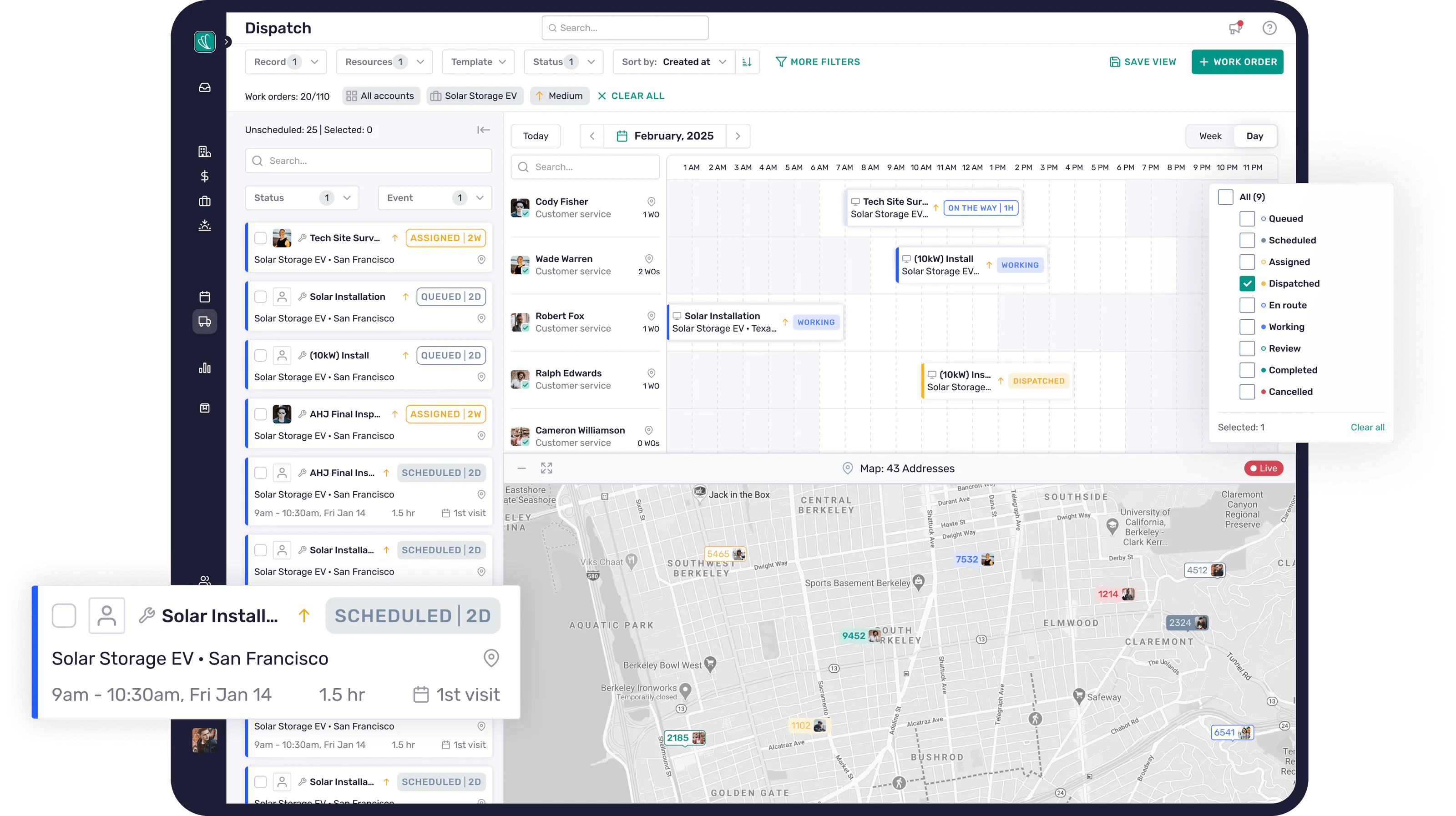Collapse the unscheduled panel with arrow icon
The height and width of the screenshot is (816, 1456).
pyautogui.click(x=483, y=130)
